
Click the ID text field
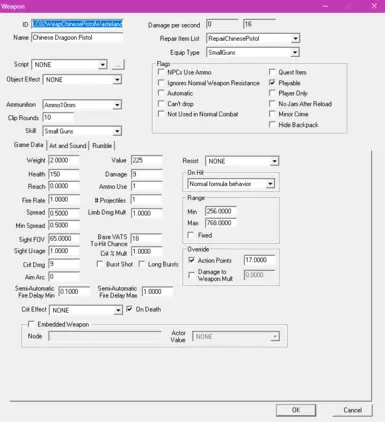[77, 24]
